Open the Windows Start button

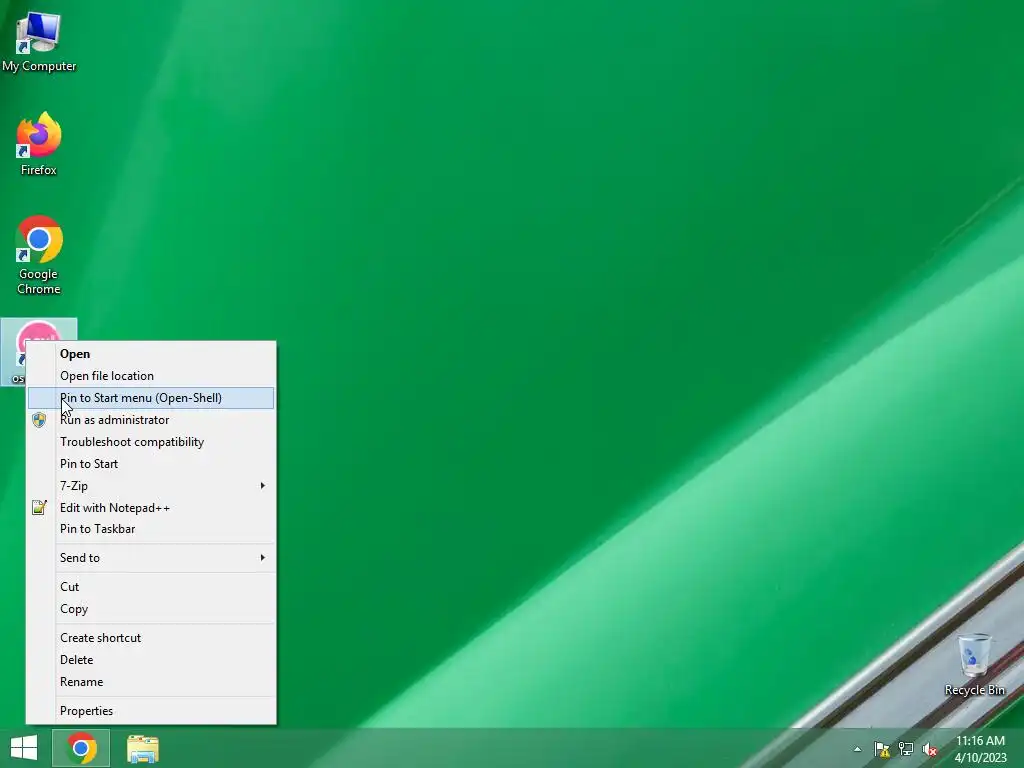pyautogui.click(x=24, y=748)
